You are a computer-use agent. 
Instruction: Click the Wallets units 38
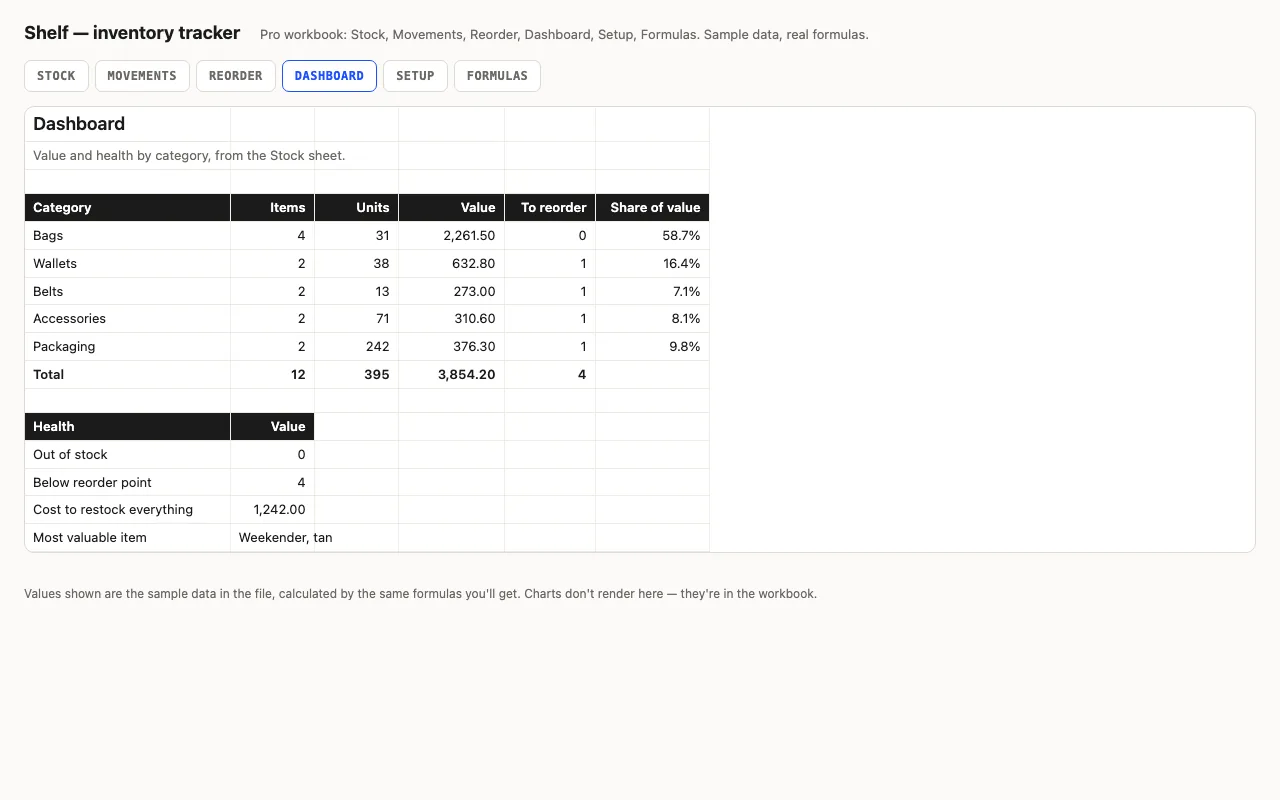(x=357, y=264)
